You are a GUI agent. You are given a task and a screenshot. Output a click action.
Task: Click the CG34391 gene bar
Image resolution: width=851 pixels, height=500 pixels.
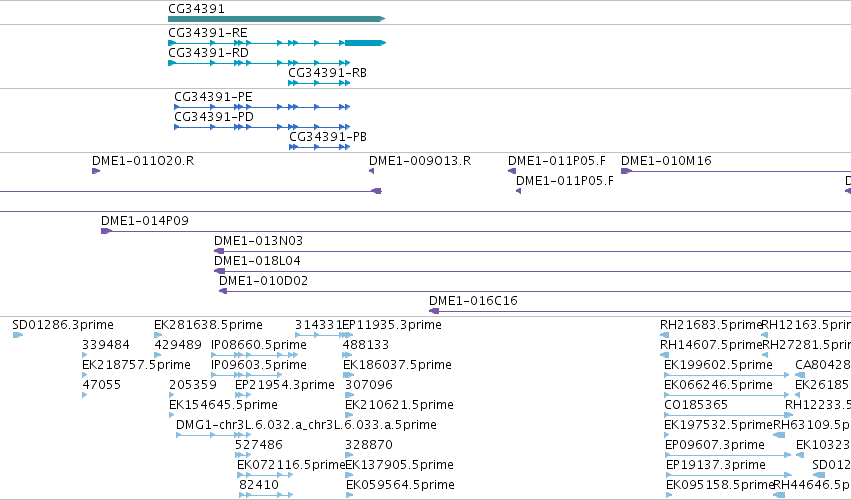pyautogui.click(x=276, y=19)
